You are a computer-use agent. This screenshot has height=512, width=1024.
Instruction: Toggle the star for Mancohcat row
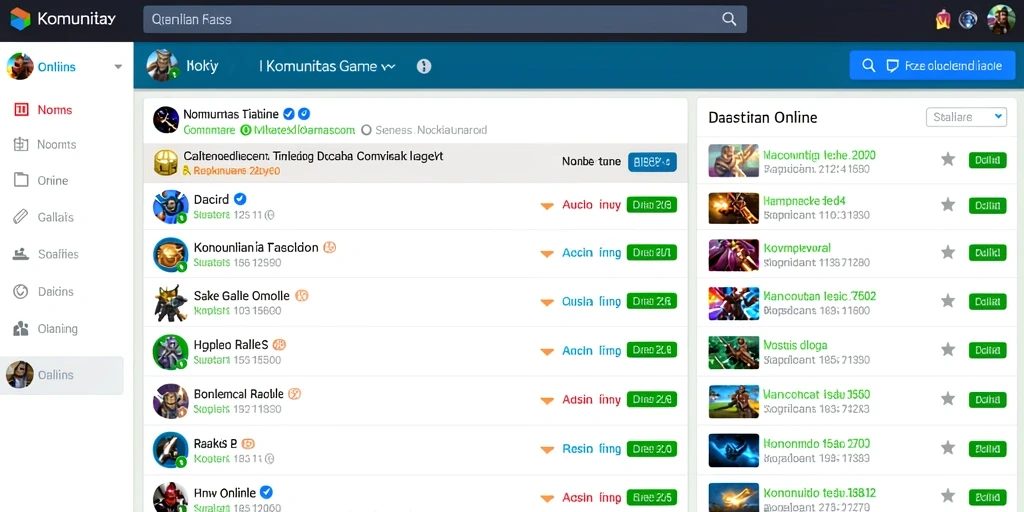pyautogui.click(x=948, y=398)
